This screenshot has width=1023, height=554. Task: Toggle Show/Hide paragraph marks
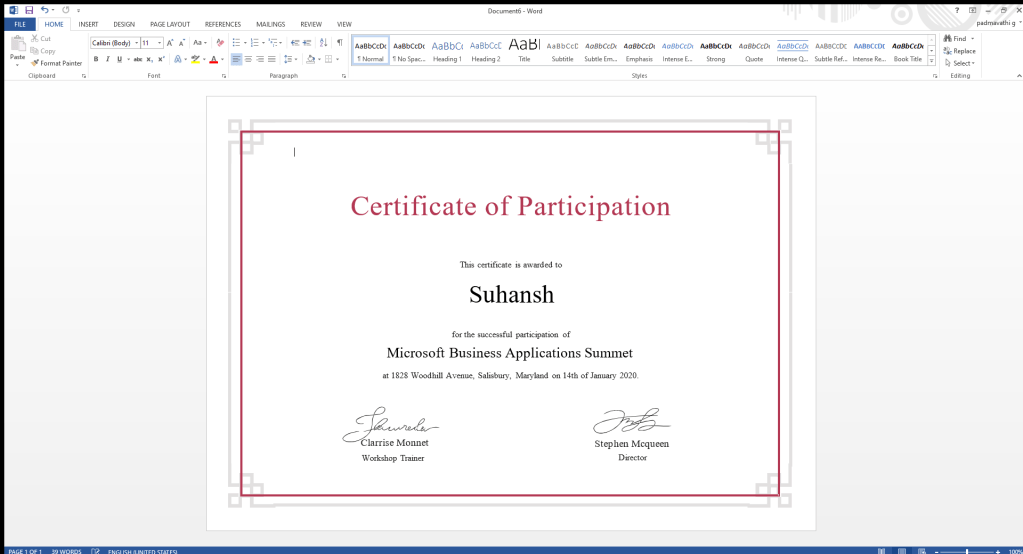[x=339, y=43]
